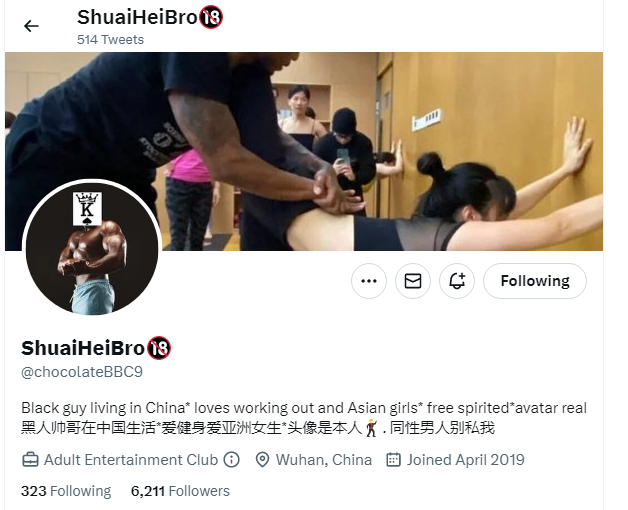Open the circular profile avatar picture
Image resolution: width=628 pixels, height=510 pixels.
coord(92,248)
